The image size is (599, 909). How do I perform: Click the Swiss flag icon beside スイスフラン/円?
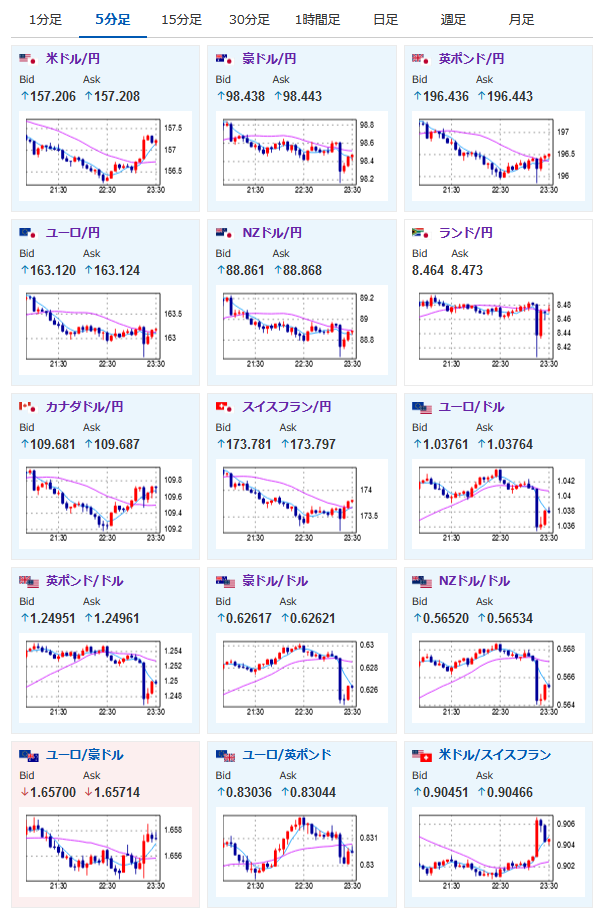(224, 406)
